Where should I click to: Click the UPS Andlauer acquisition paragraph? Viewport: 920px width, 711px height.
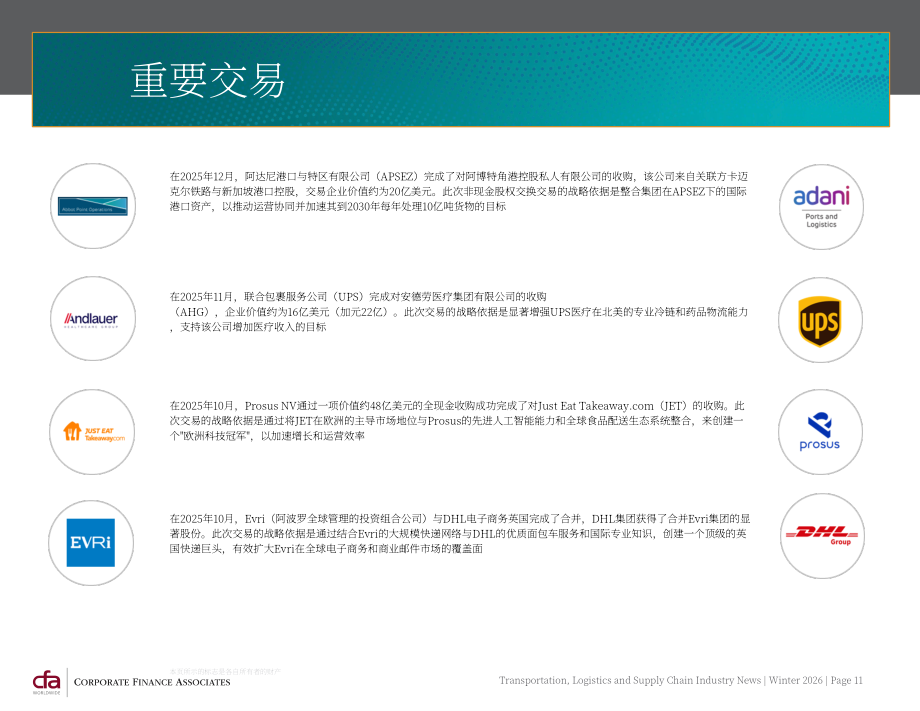(x=459, y=312)
